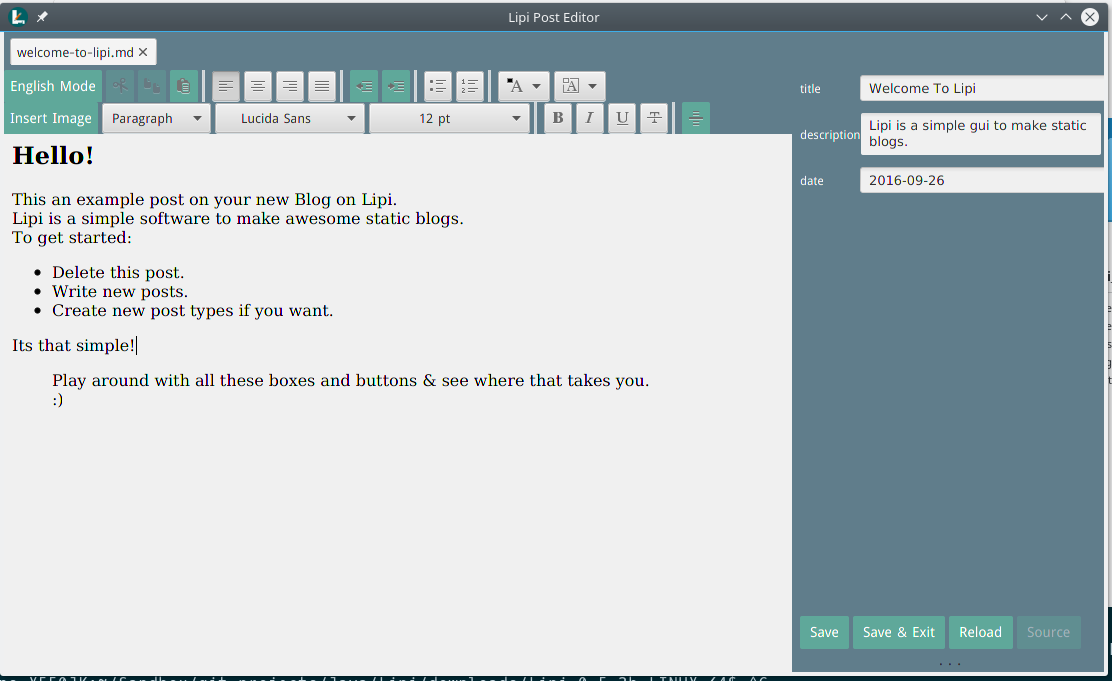
Task: Click the pin window icon
Action: point(42,17)
